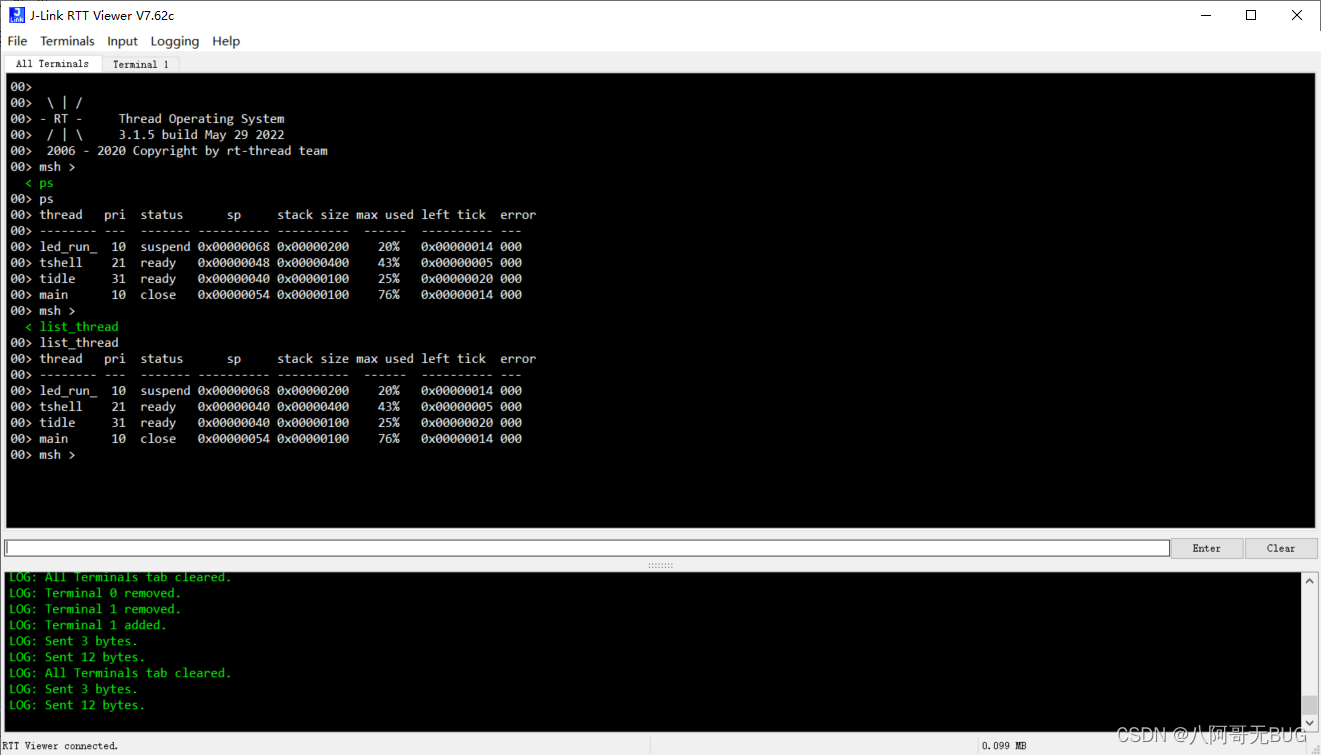Viewport: 1321px width, 755px height.
Task: Click the log scrollbar down arrow
Action: (1309, 723)
